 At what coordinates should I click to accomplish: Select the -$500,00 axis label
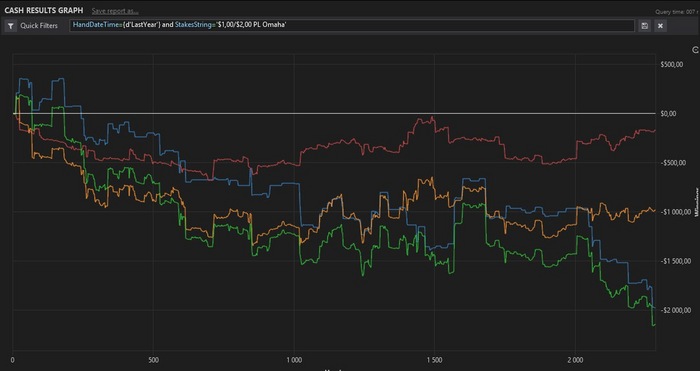(672, 163)
